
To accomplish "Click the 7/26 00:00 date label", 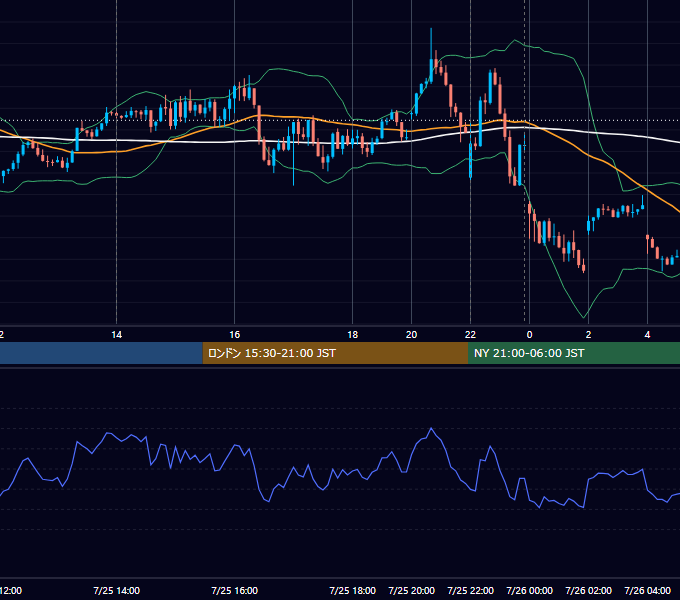I will pos(530,590).
